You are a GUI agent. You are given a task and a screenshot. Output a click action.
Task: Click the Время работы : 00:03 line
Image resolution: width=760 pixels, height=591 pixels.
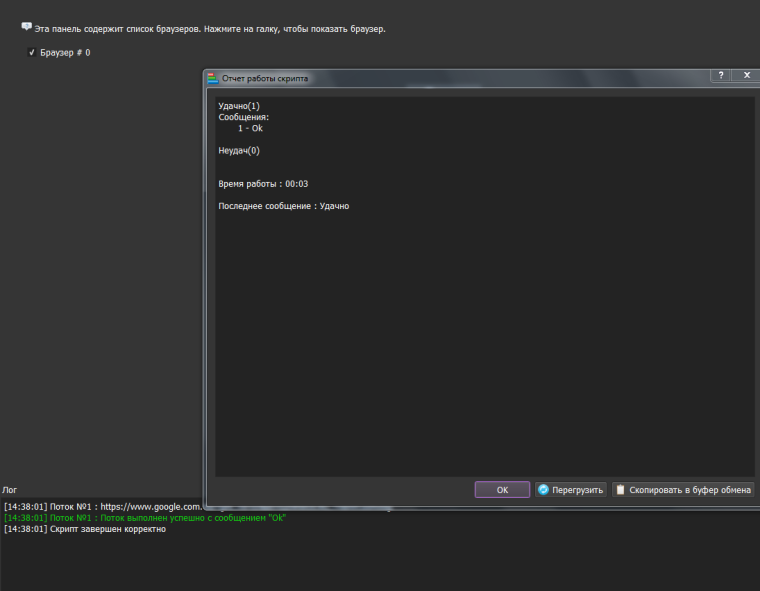pyautogui.click(x=263, y=184)
